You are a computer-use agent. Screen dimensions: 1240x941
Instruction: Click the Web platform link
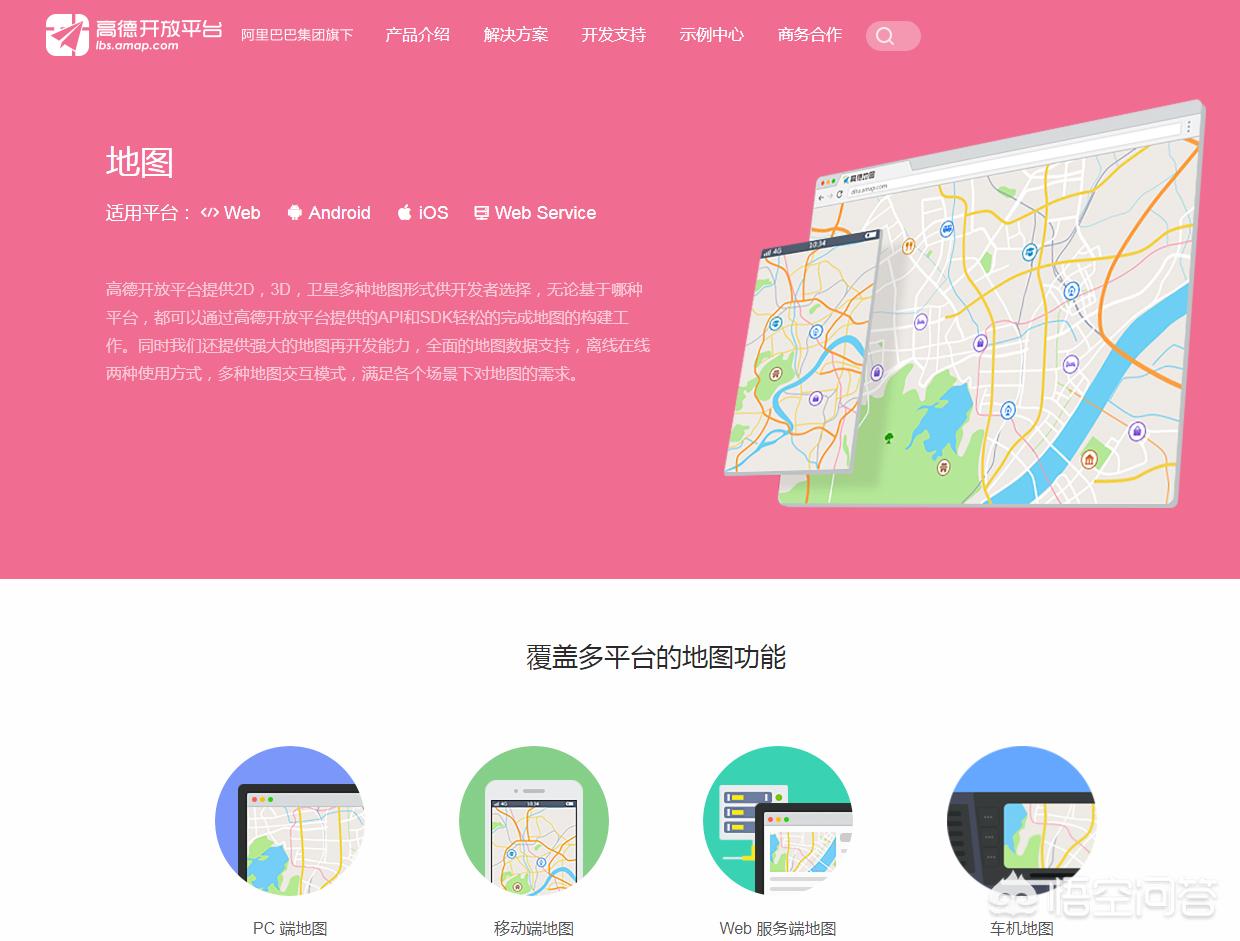(x=242, y=213)
